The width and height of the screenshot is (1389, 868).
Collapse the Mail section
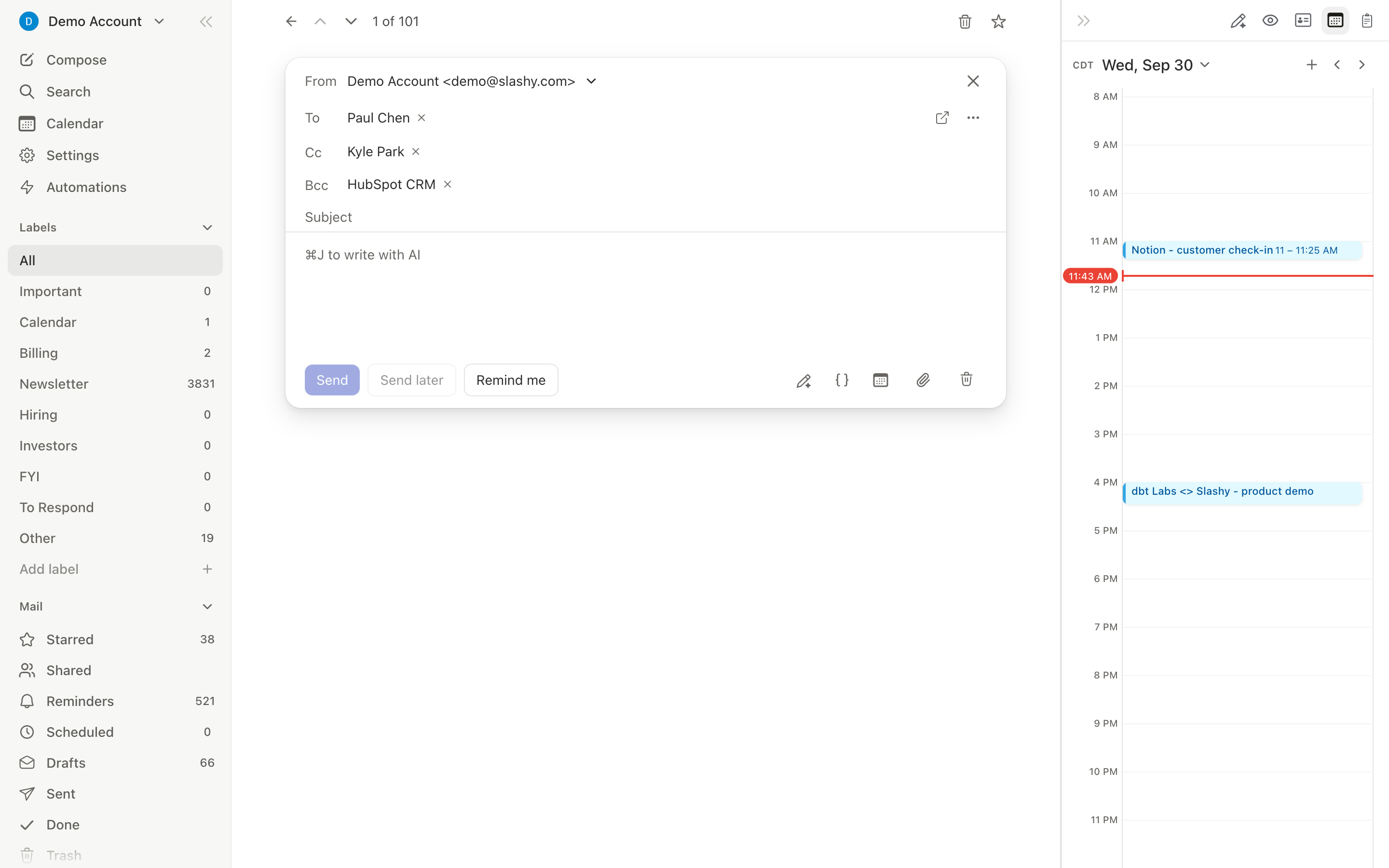[x=207, y=606]
